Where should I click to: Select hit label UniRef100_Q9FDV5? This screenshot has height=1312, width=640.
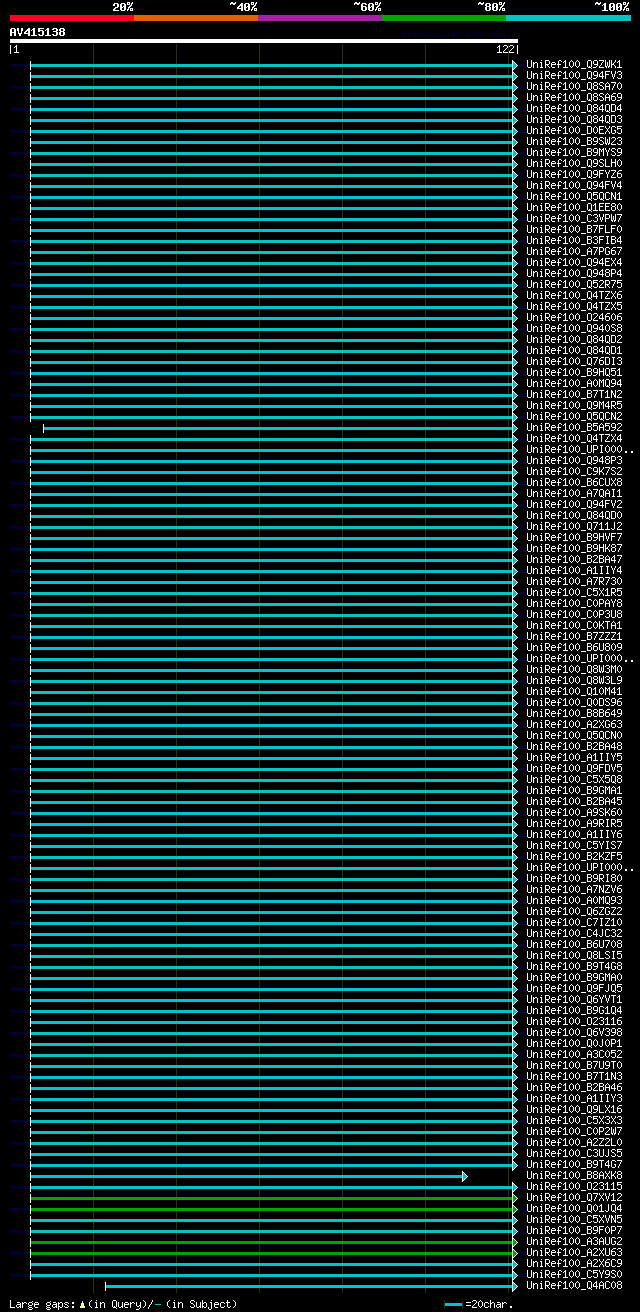[574, 769]
